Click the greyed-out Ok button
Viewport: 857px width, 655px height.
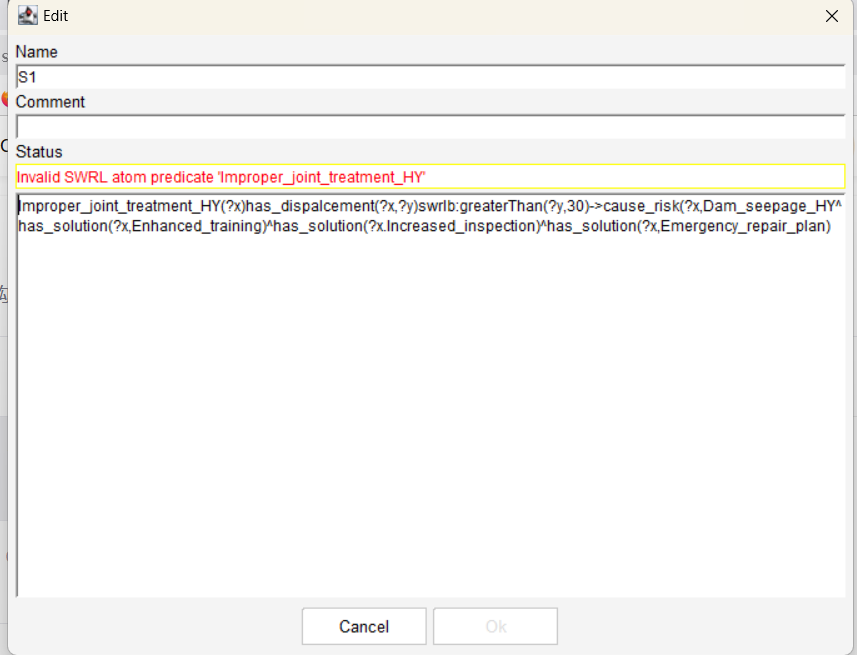point(496,626)
